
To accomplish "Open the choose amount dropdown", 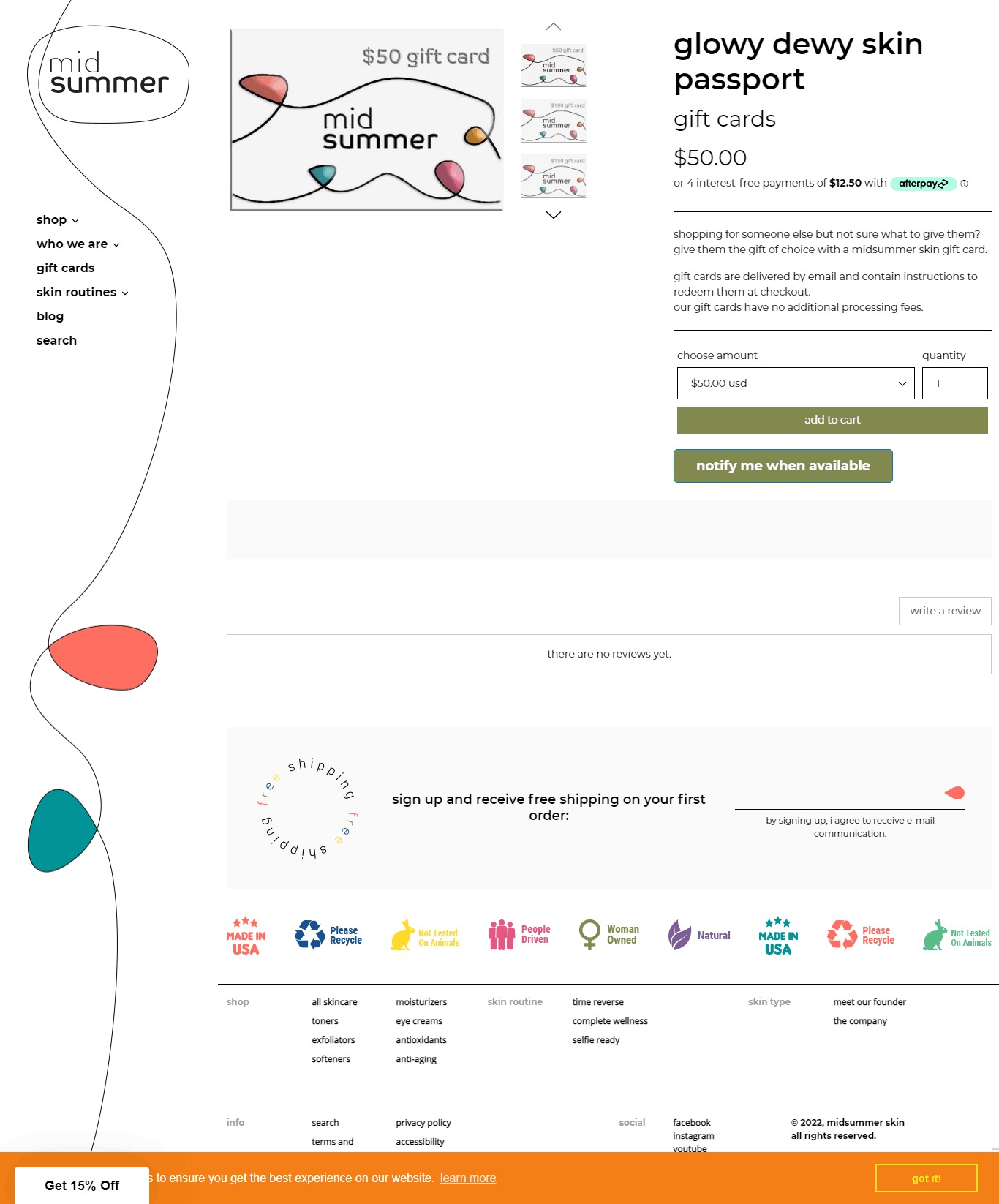I will tap(795, 383).
